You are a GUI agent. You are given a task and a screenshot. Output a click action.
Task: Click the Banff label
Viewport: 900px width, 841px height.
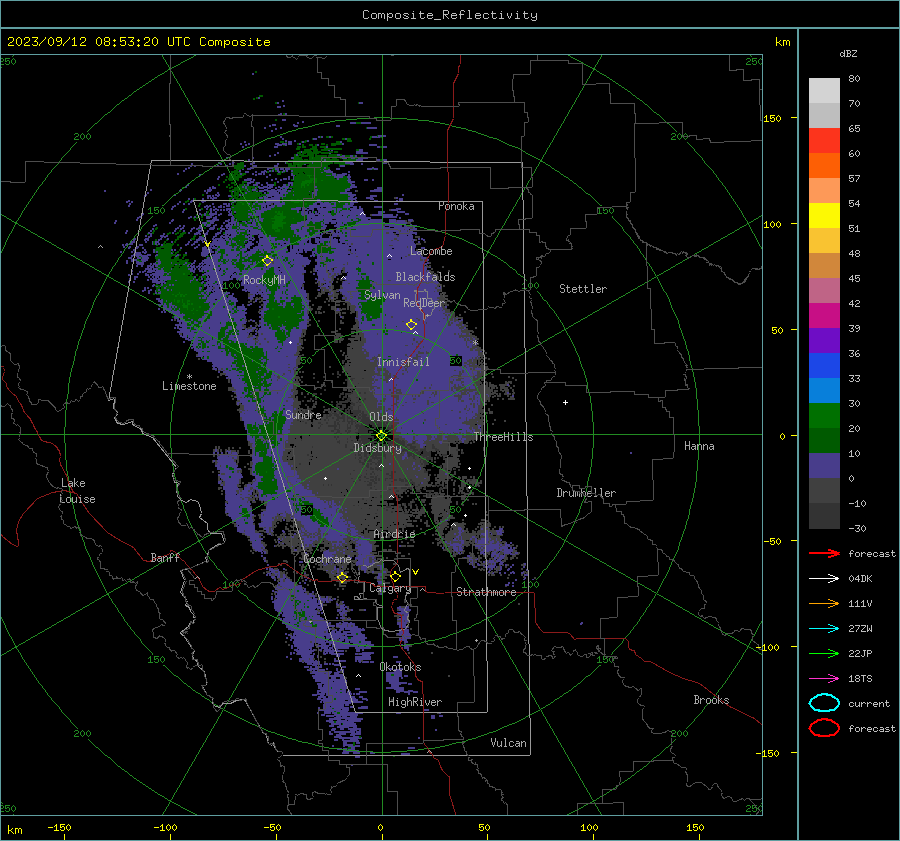pyautogui.click(x=165, y=557)
